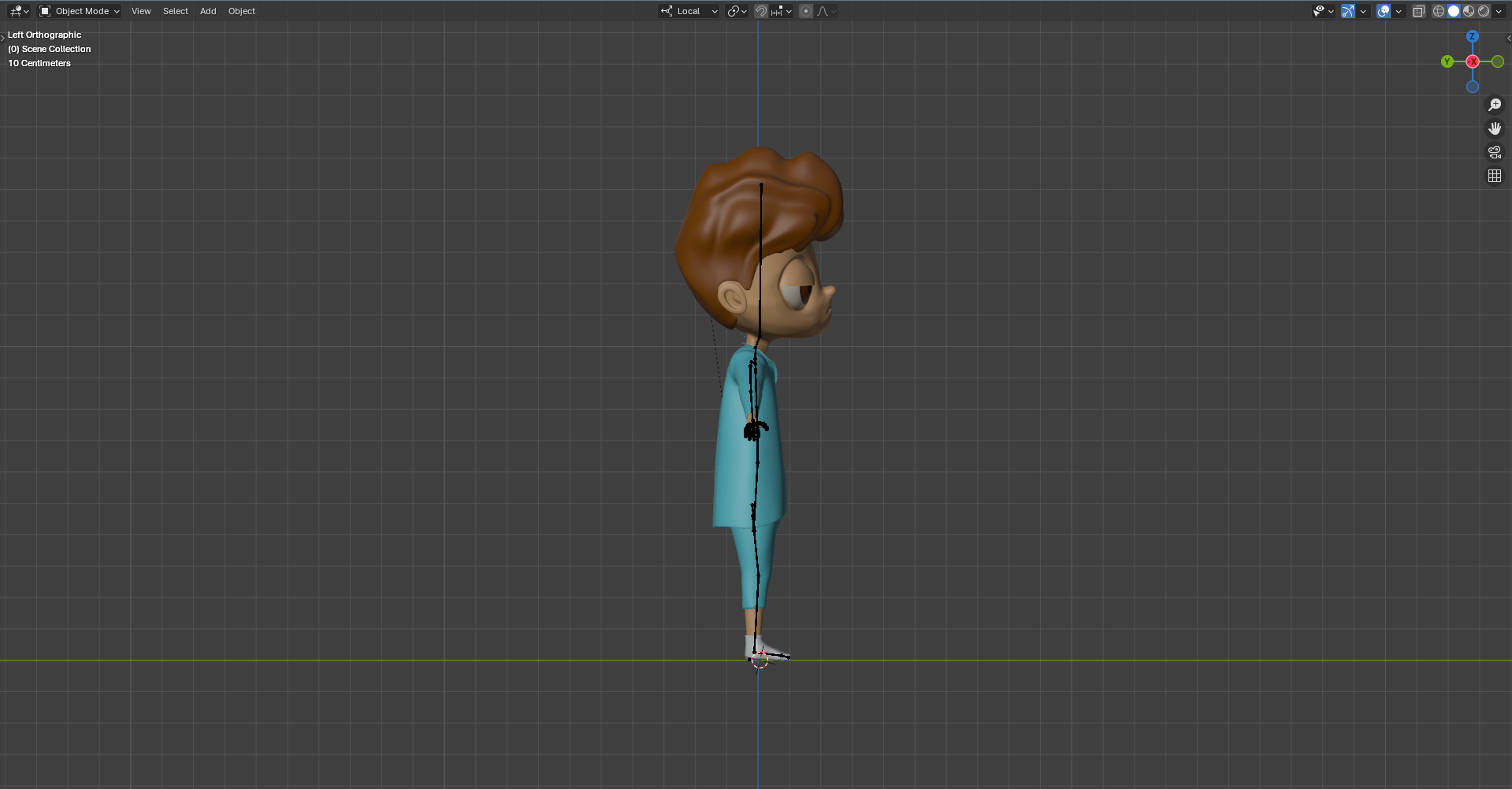The width and height of the screenshot is (1512, 789).
Task: Open the Add menu
Action: 208,11
